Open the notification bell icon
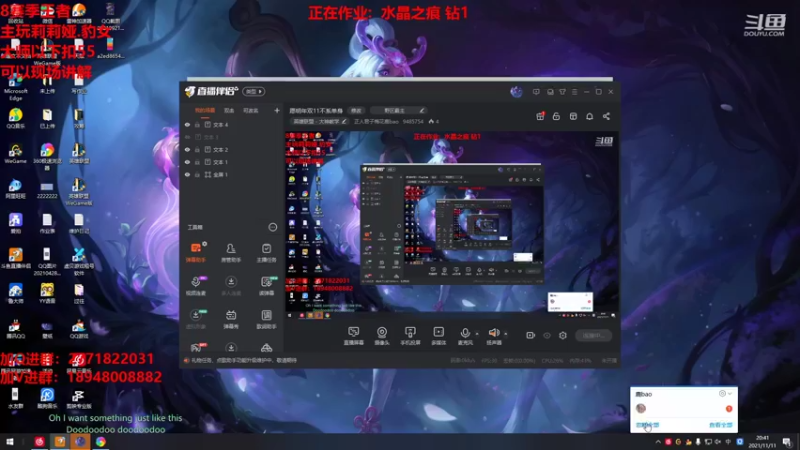The height and width of the screenshot is (450, 800). click(589, 116)
